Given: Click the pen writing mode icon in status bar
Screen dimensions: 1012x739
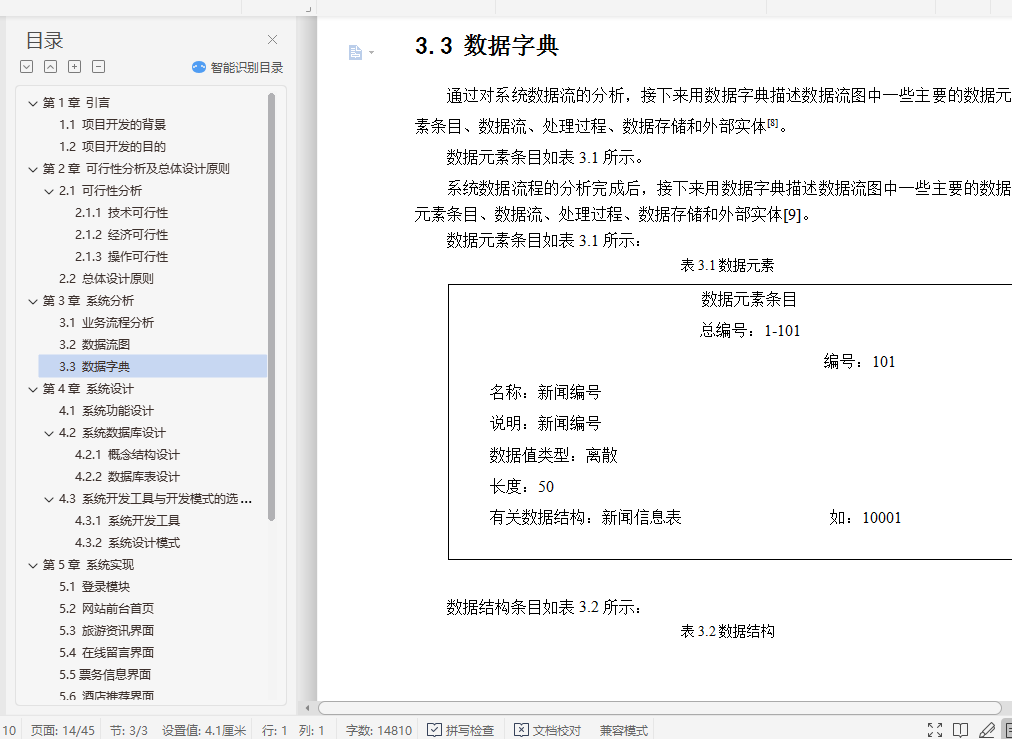Looking at the screenshot, I should (x=986, y=730).
